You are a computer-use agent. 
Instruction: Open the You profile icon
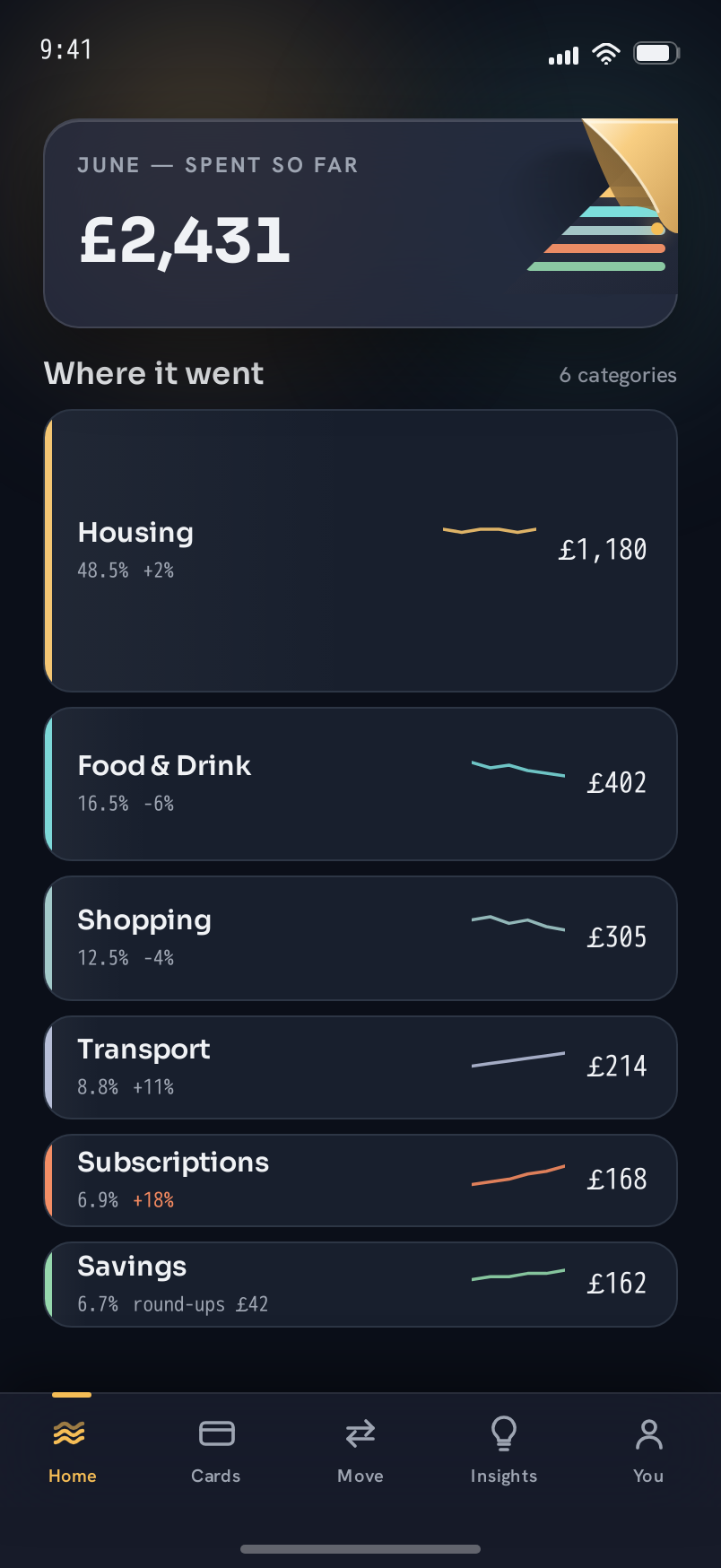648,1433
